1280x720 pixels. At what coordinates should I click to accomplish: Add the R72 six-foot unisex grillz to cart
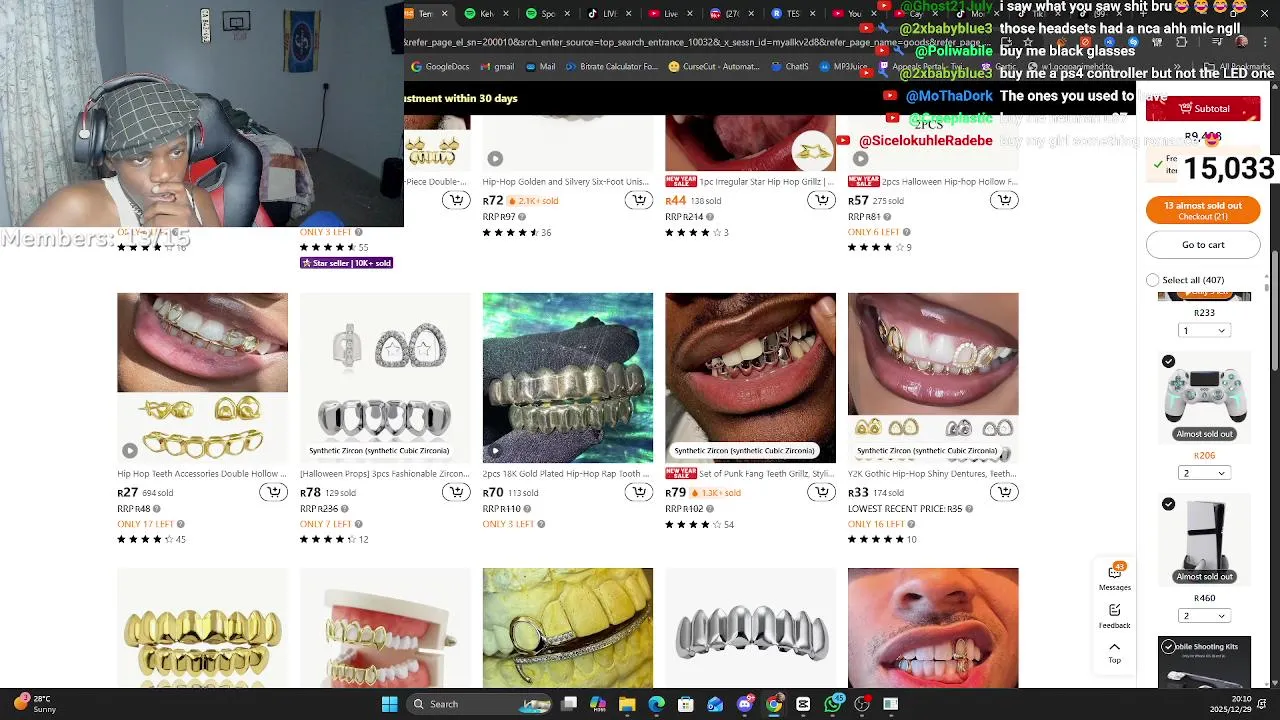(x=639, y=200)
